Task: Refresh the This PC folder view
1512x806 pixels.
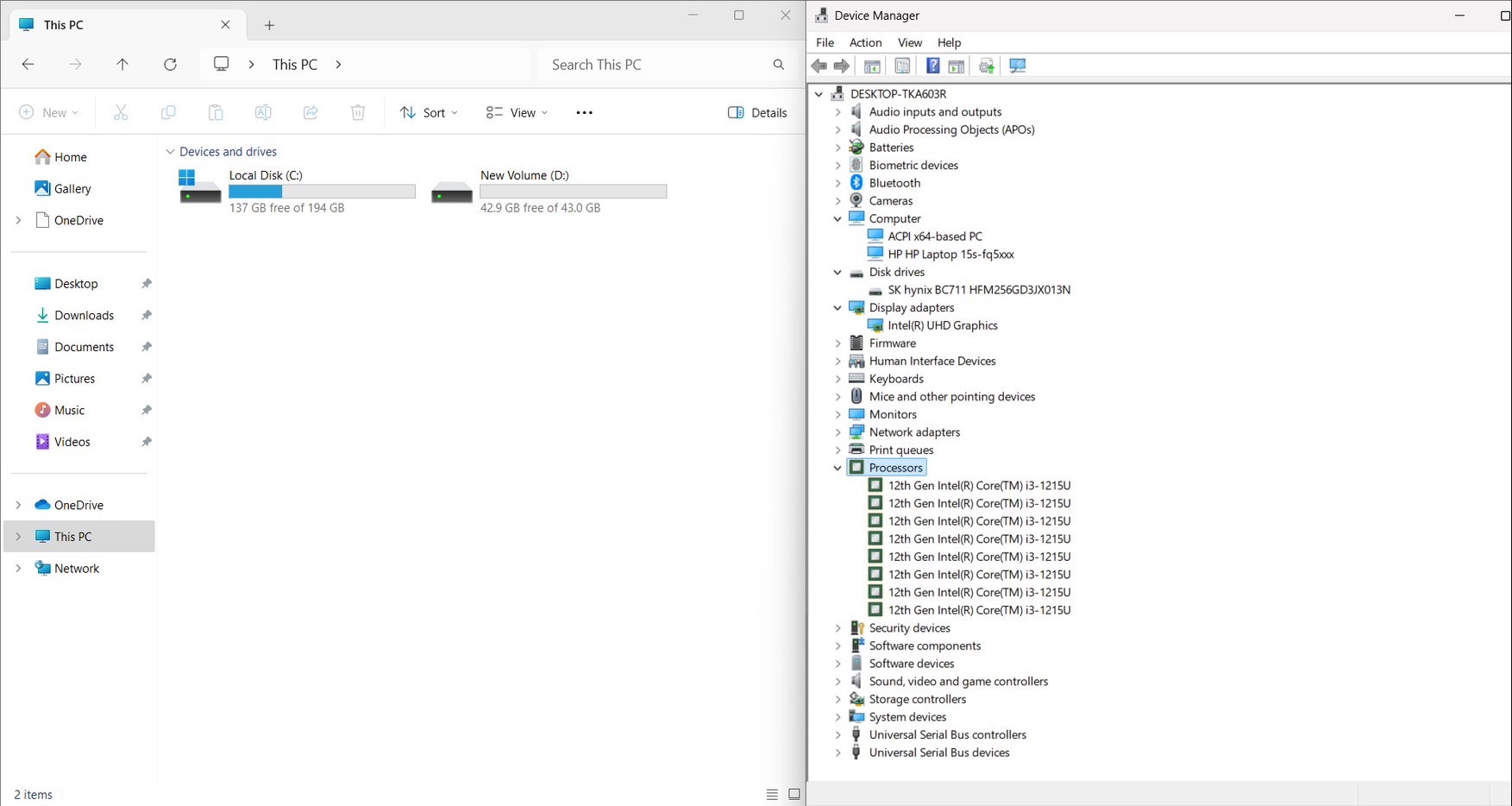Action: pos(171,65)
